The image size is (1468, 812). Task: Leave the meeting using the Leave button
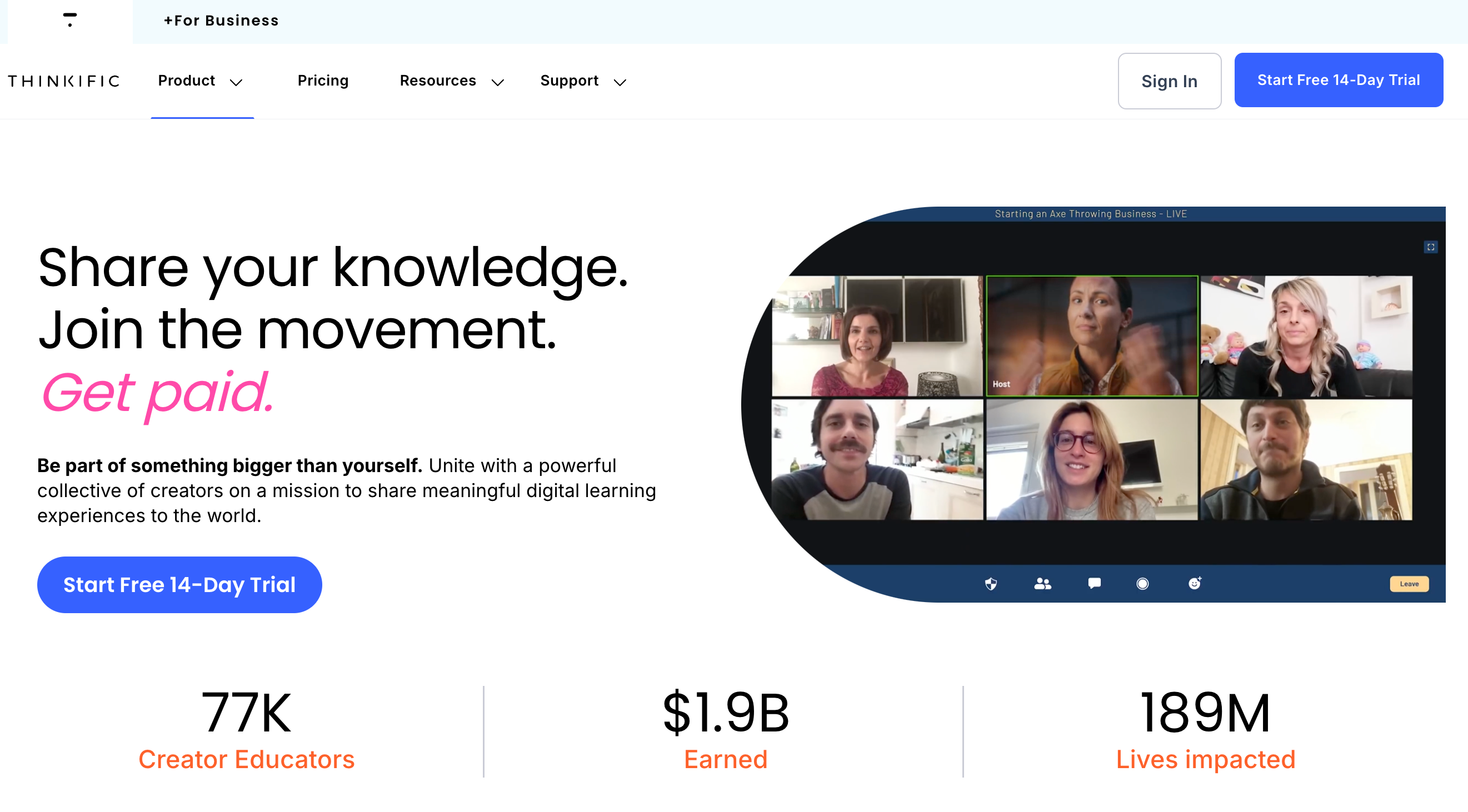point(1409,584)
